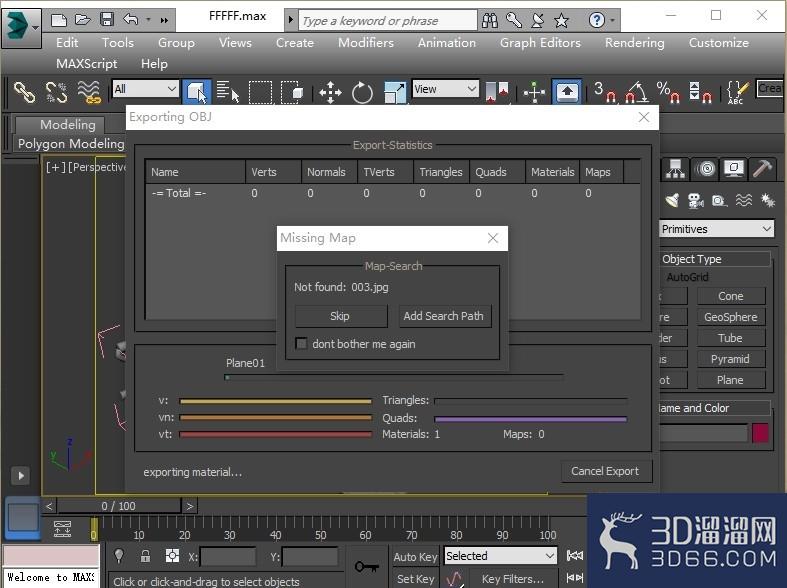Toggle the selection lock icon
This screenshot has width=787, height=588.
(x=146, y=556)
